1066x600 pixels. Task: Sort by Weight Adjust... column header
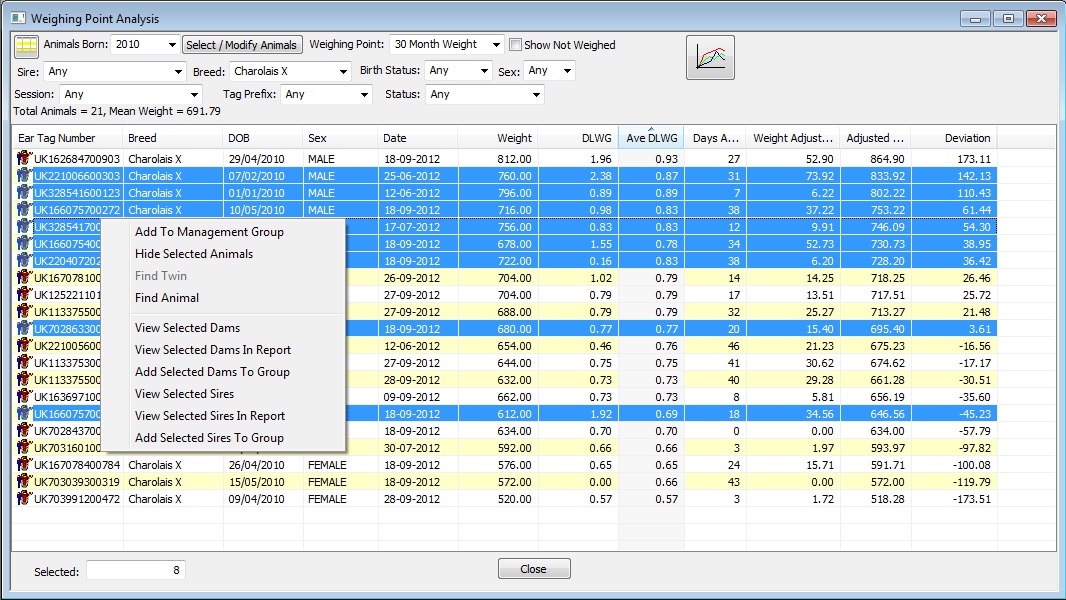(793, 138)
